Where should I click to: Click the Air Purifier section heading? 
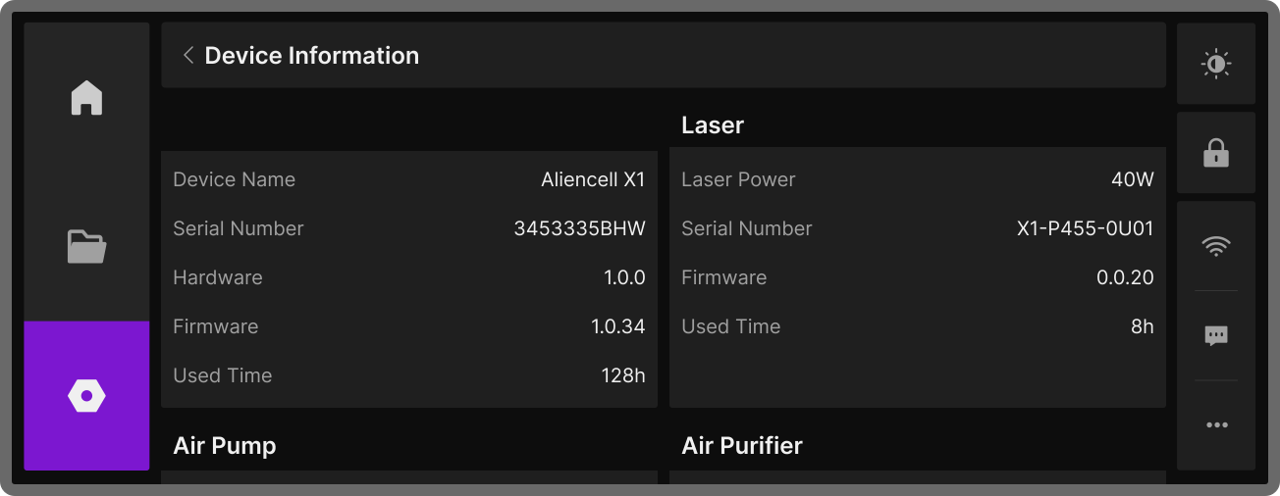point(741,446)
